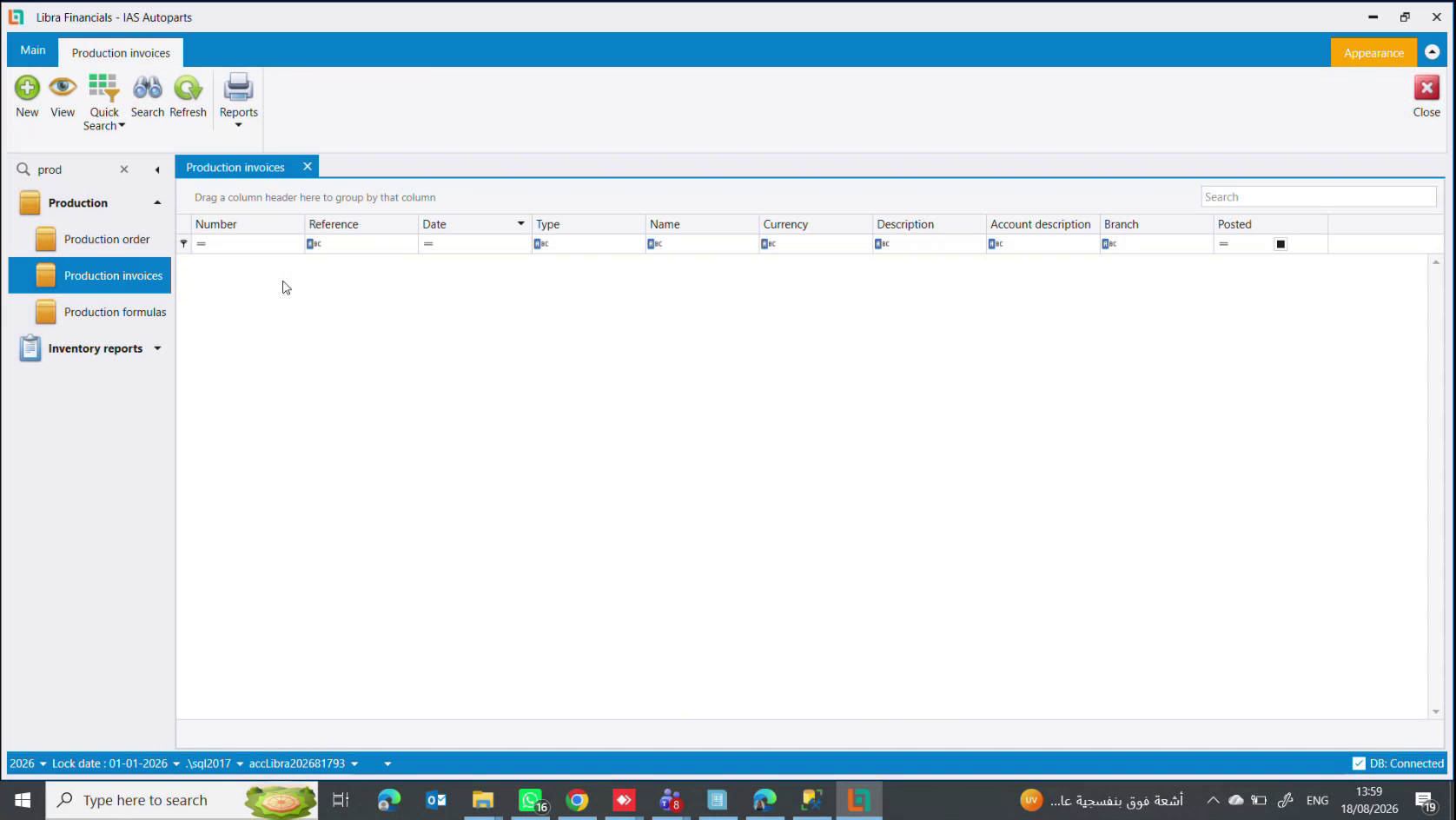This screenshot has height=820, width=1456.
Task: Click the Search binoculars icon
Action: click(148, 88)
